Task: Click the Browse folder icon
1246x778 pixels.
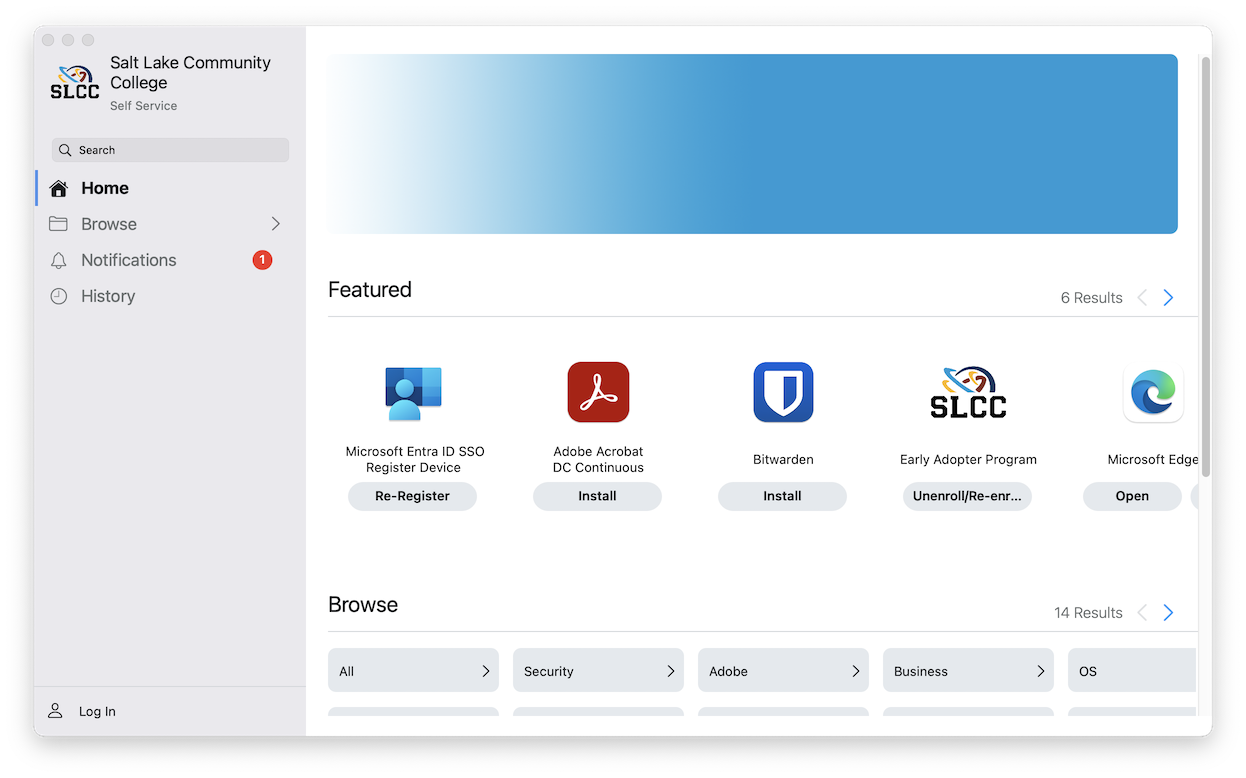Action: click(59, 224)
